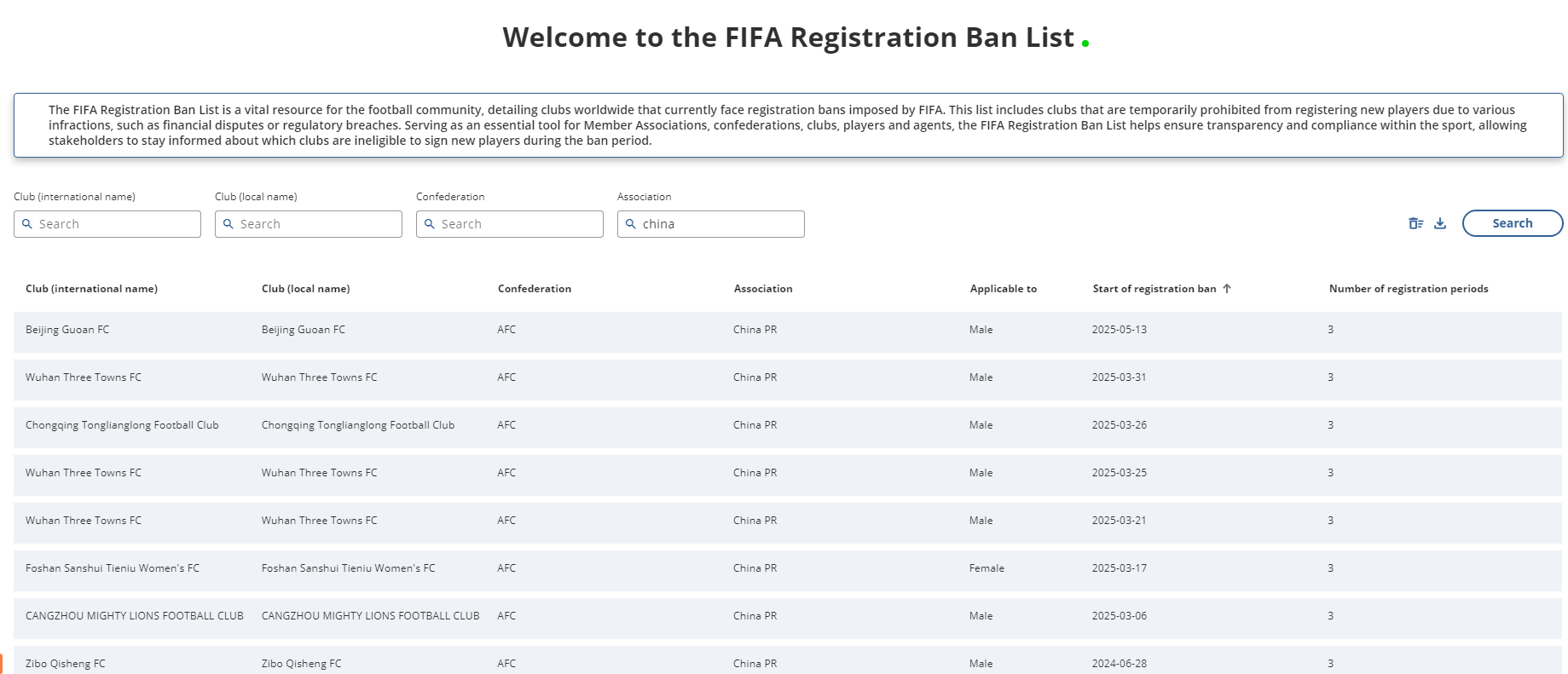The image size is (1568, 674).
Task: Click Number of registration periods column header
Action: pos(1409,289)
